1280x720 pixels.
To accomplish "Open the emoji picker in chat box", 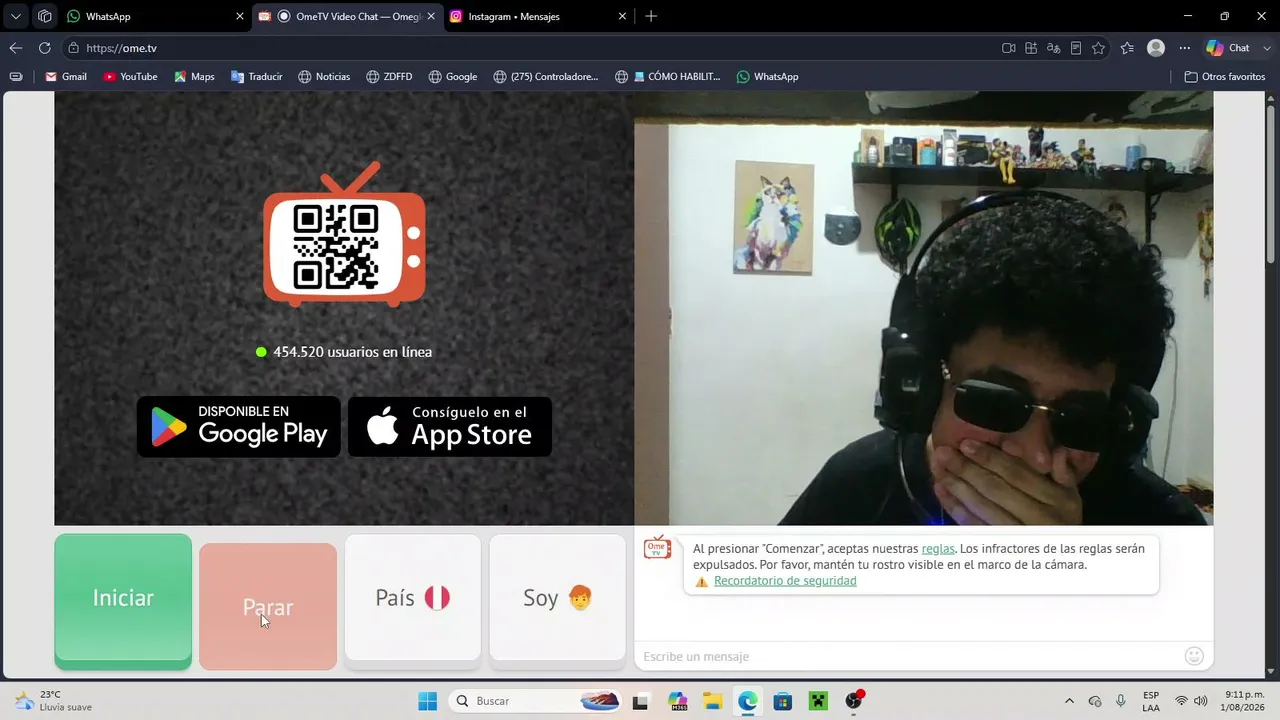I will tap(1194, 656).
